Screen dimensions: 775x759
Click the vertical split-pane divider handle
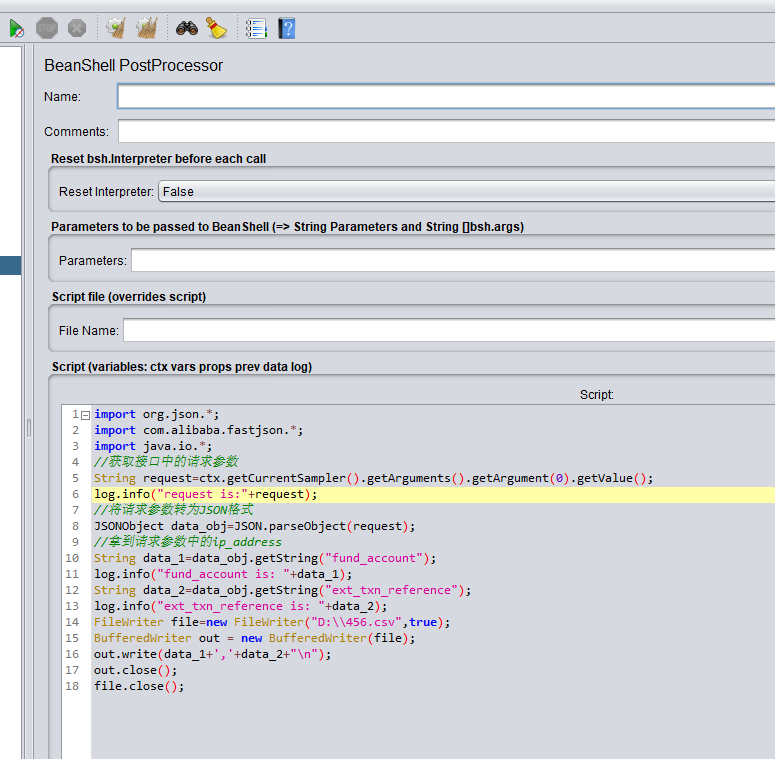(28, 428)
